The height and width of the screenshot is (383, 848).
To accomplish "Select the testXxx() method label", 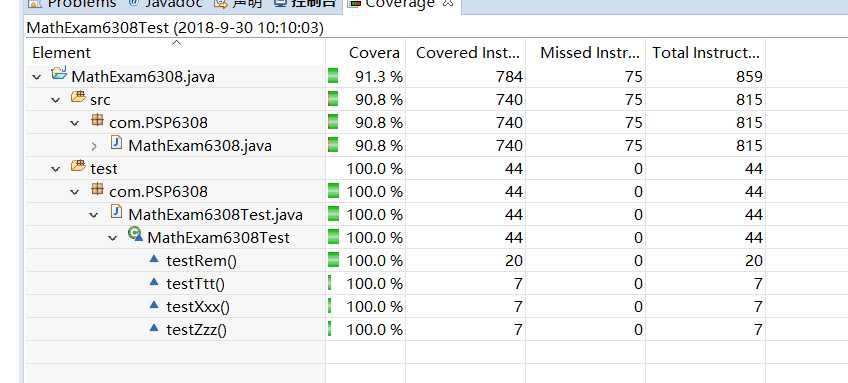I will pos(198,307).
